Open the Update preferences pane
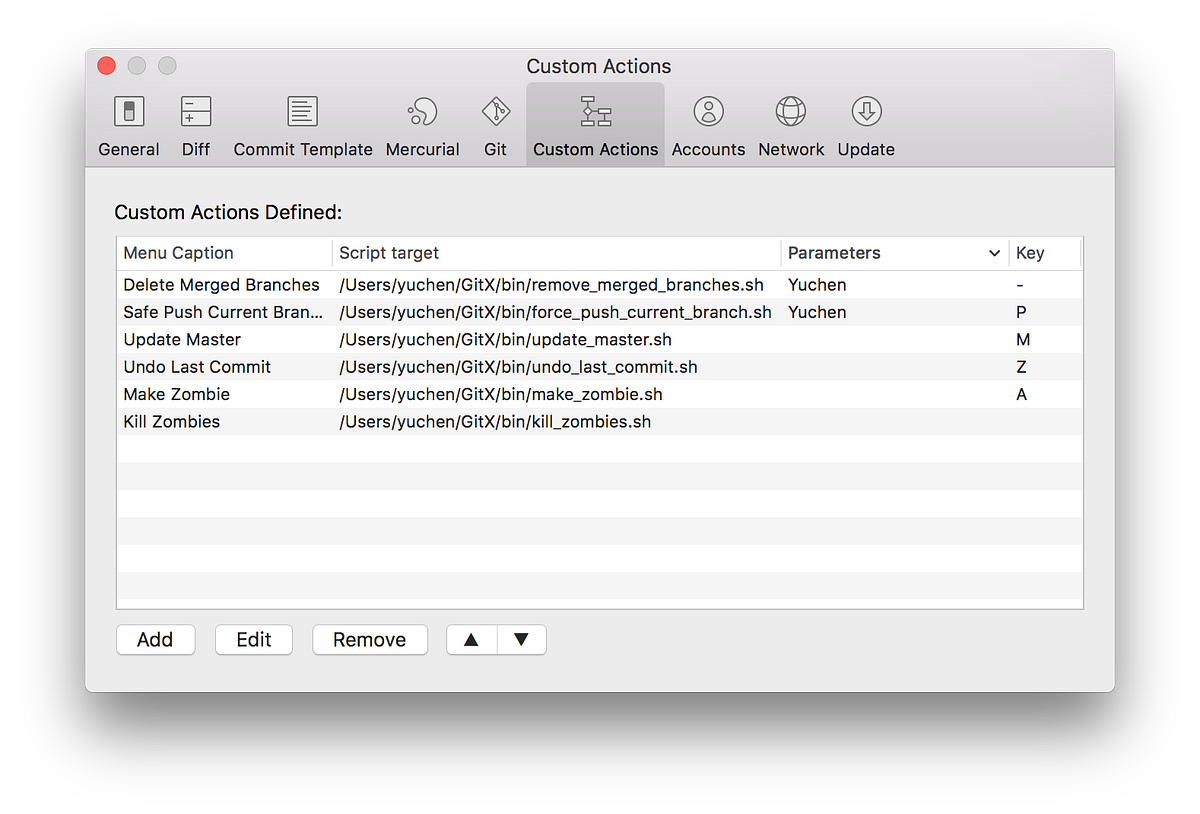1200x814 pixels. (x=865, y=124)
